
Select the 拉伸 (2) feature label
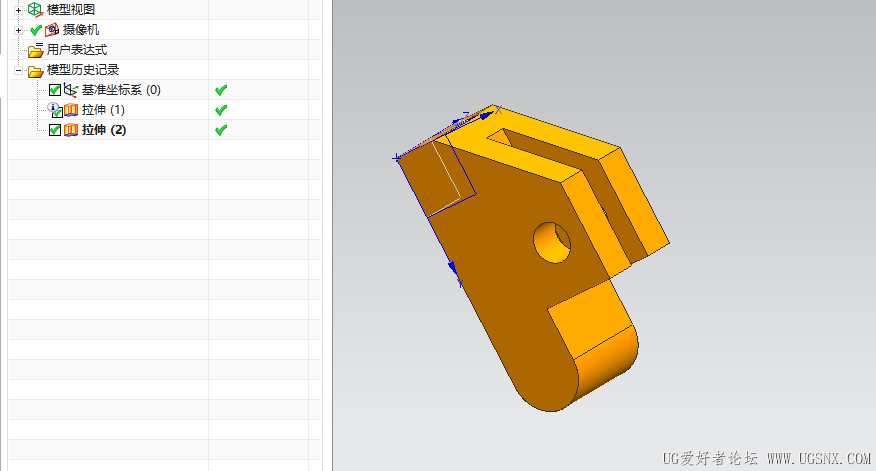pos(104,130)
